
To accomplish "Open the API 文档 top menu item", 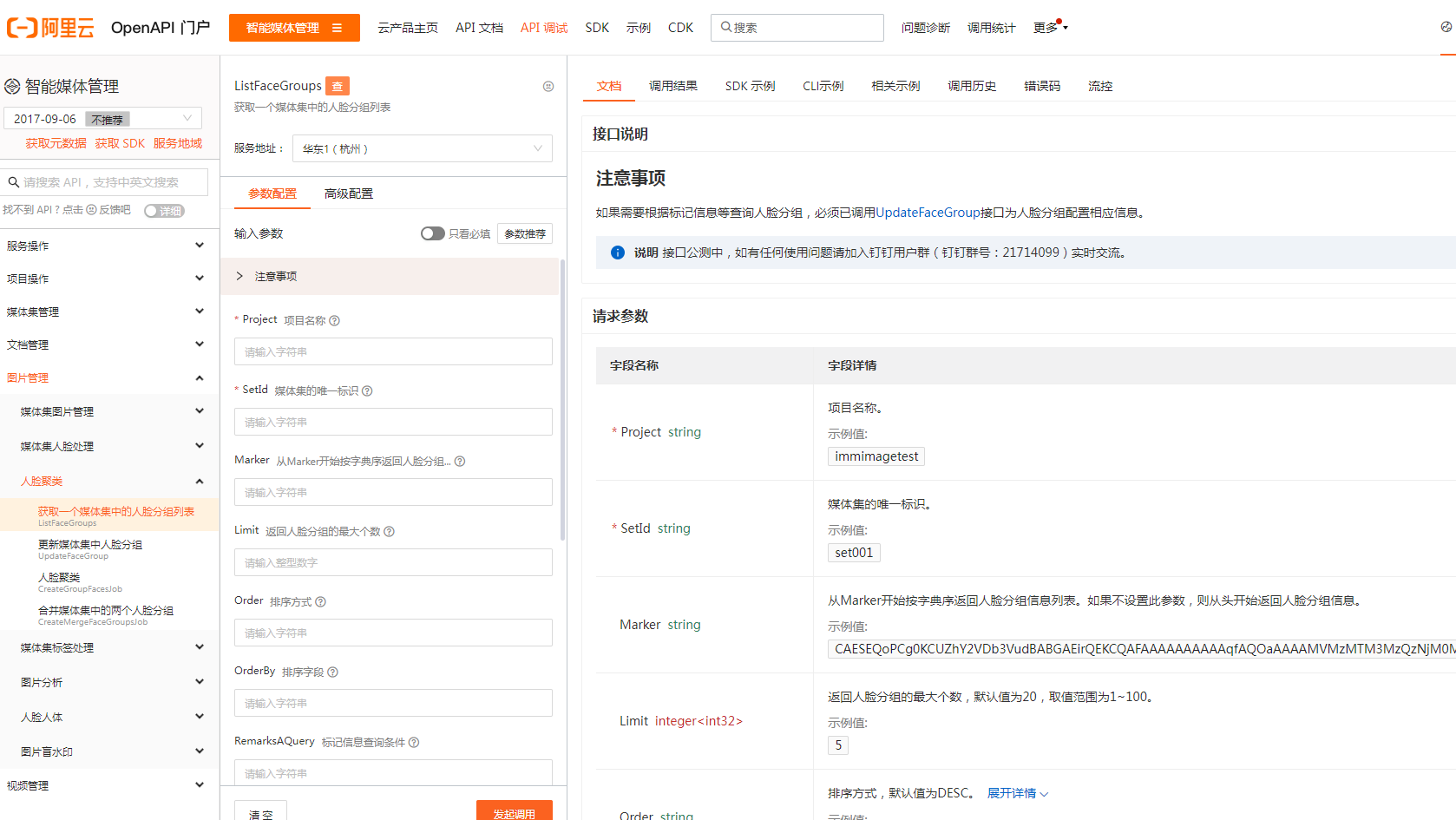I will tap(479, 28).
